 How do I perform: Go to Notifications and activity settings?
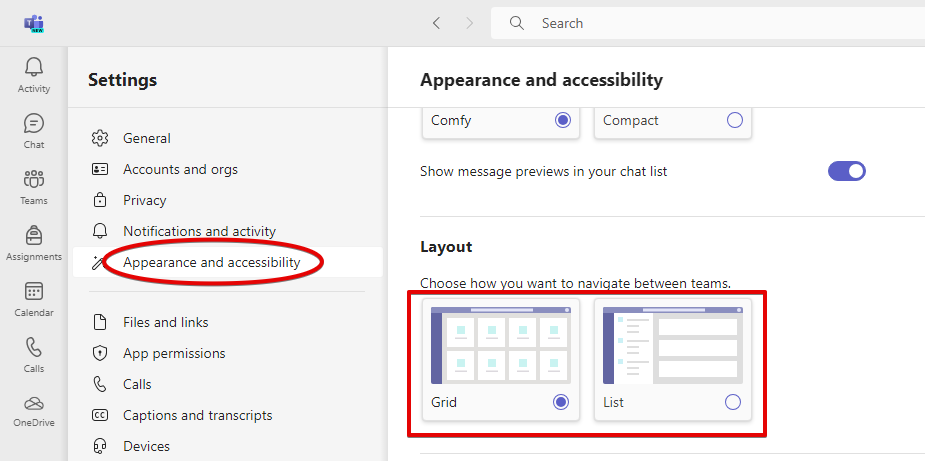tap(199, 231)
